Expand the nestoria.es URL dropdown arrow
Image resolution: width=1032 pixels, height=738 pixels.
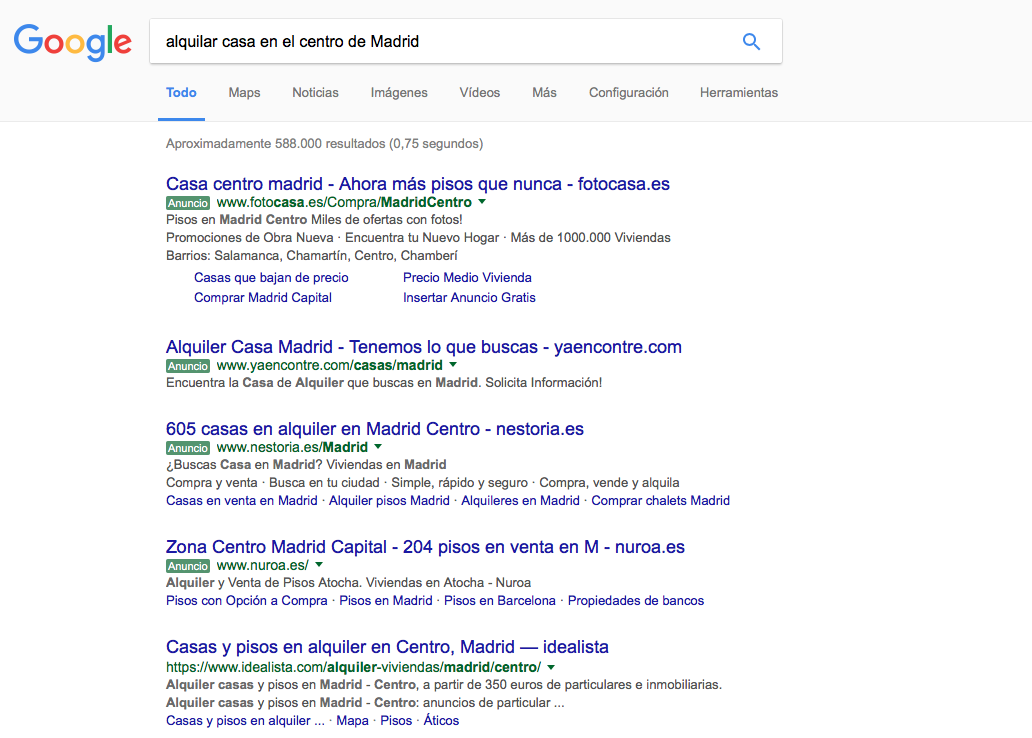378,446
